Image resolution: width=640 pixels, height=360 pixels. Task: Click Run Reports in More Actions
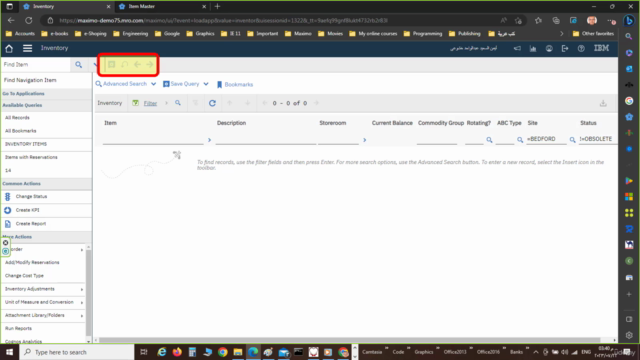[18, 329]
